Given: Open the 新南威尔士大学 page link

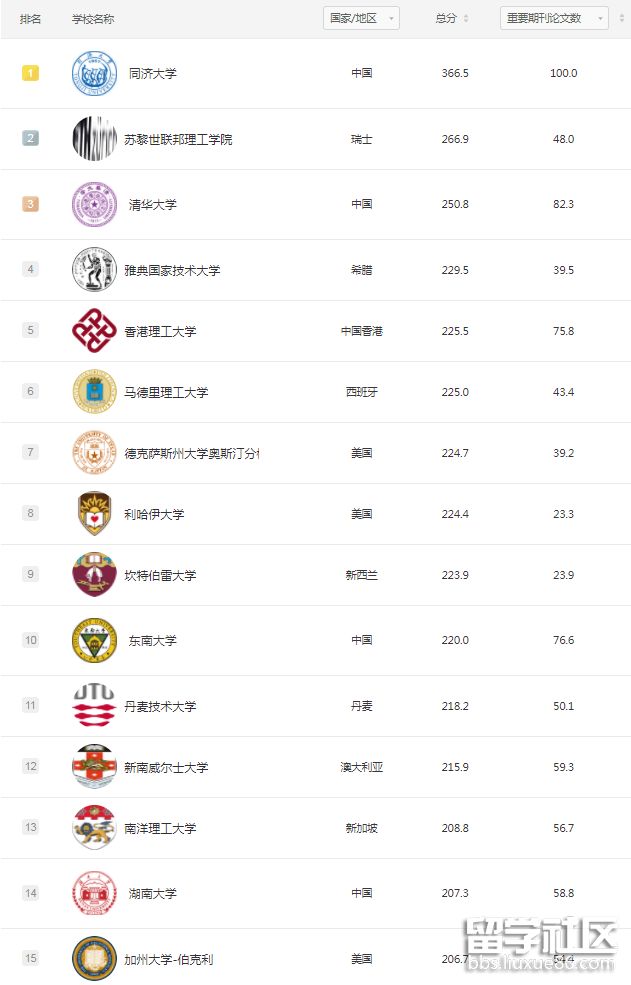Looking at the screenshot, I should pyautogui.click(x=166, y=767).
